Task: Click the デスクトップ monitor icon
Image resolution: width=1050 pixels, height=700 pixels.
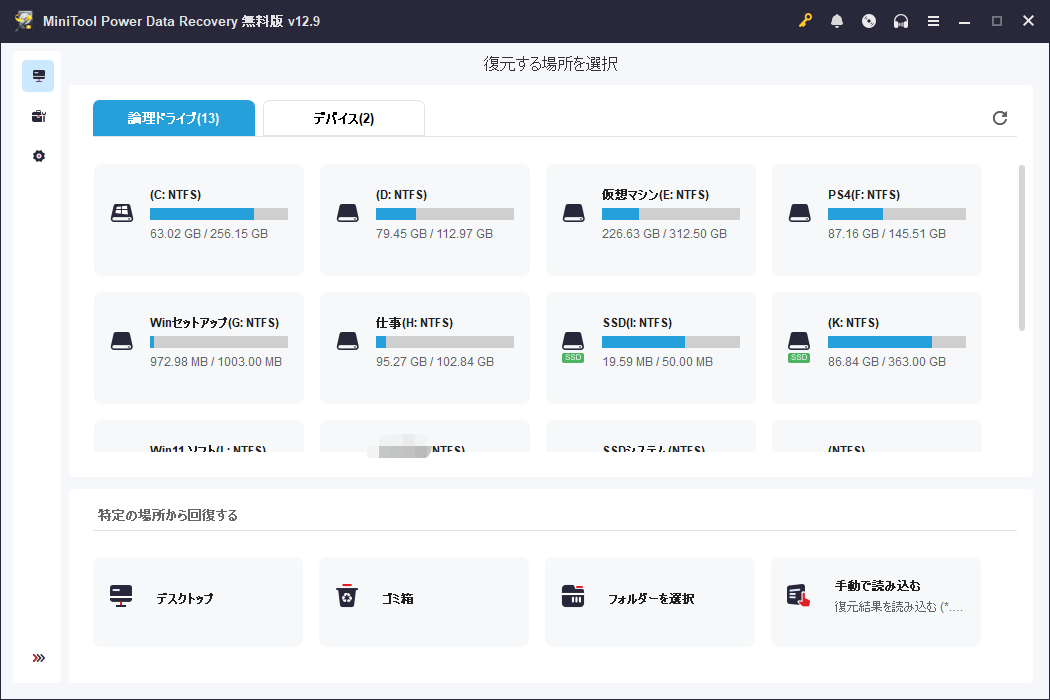Action: [x=121, y=596]
